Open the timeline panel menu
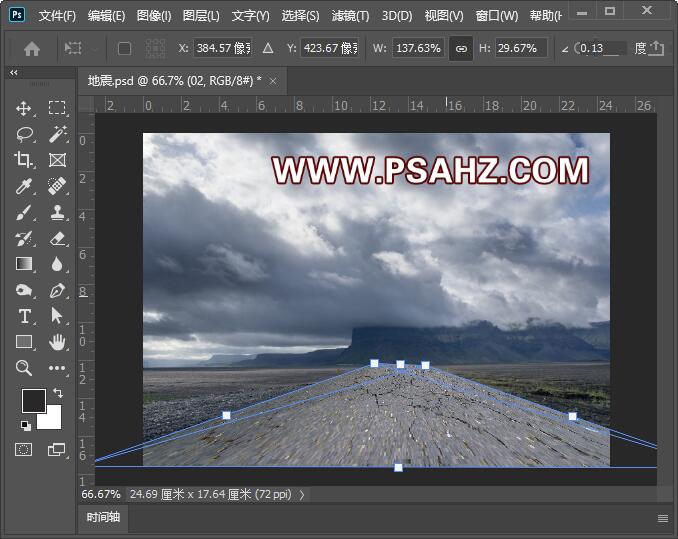678x539 pixels. point(662,518)
